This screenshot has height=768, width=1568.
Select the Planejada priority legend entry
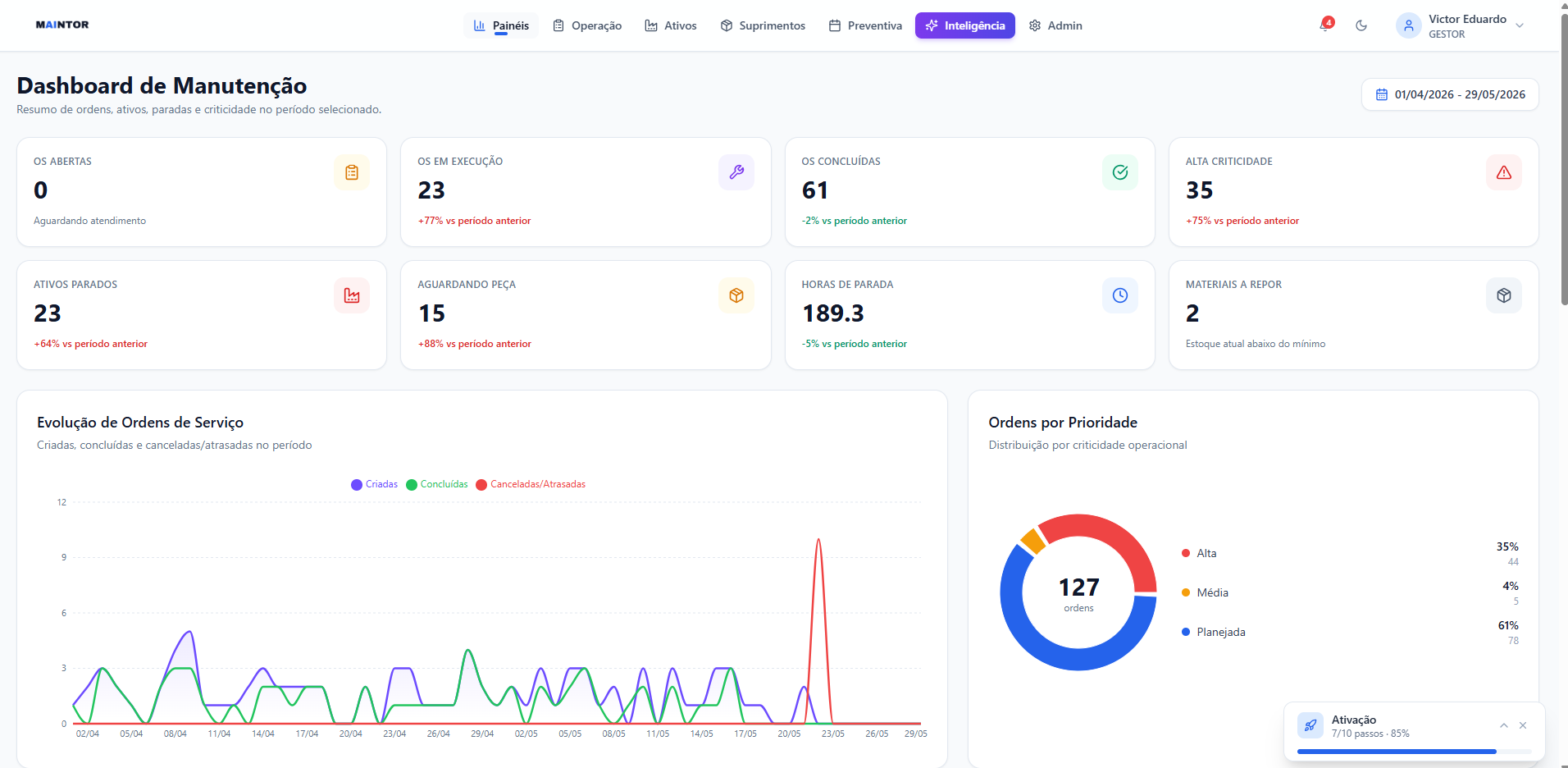(x=1214, y=632)
